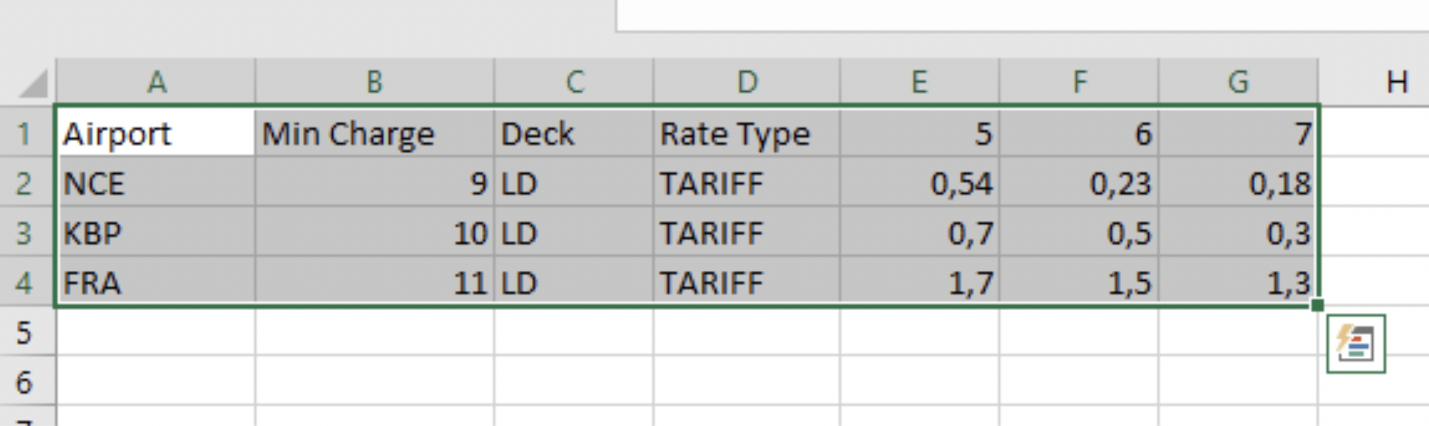The image size is (1429, 426).
Task: Select the Rate Type cell
Action: [x=746, y=134]
